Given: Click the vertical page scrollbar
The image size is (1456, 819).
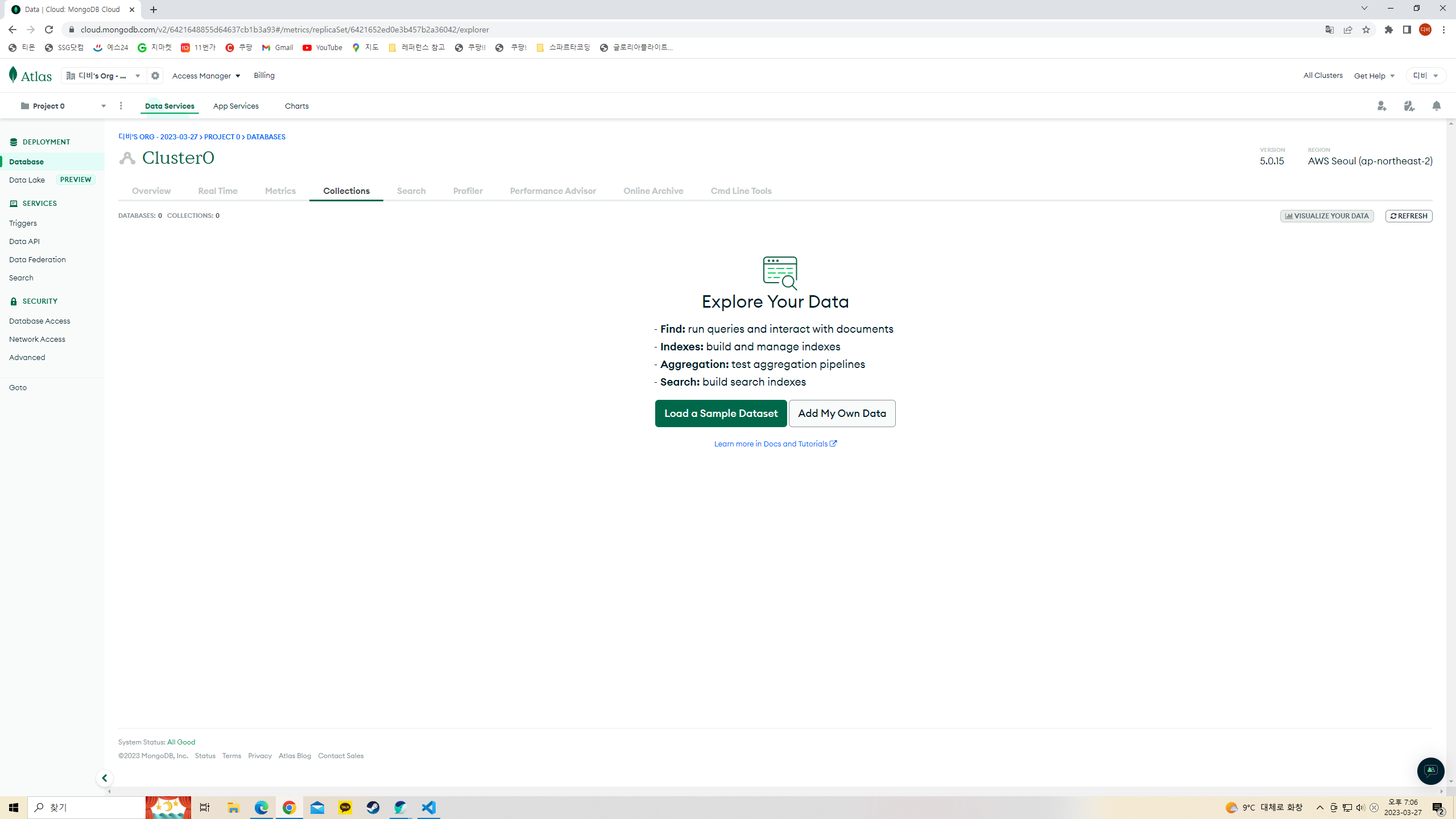Looking at the screenshot, I should pyautogui.click(x=1451, y=453).
